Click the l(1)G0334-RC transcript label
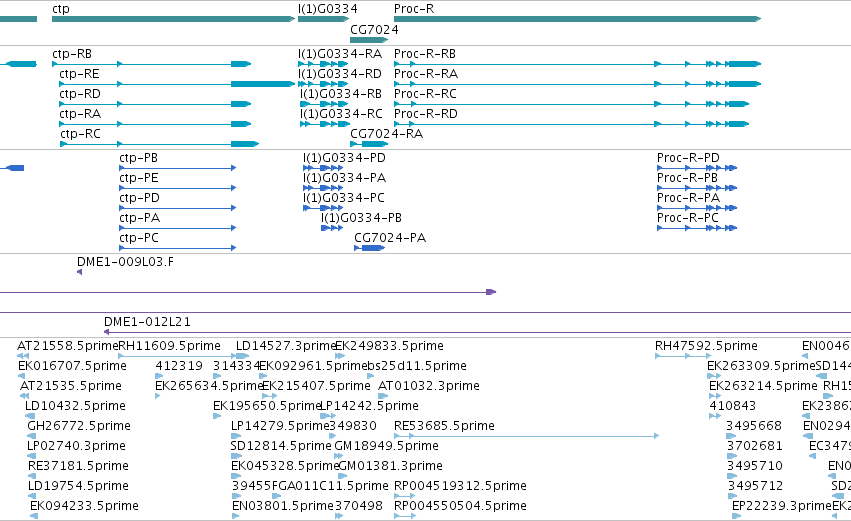851x521 pixels. [341, 114]
